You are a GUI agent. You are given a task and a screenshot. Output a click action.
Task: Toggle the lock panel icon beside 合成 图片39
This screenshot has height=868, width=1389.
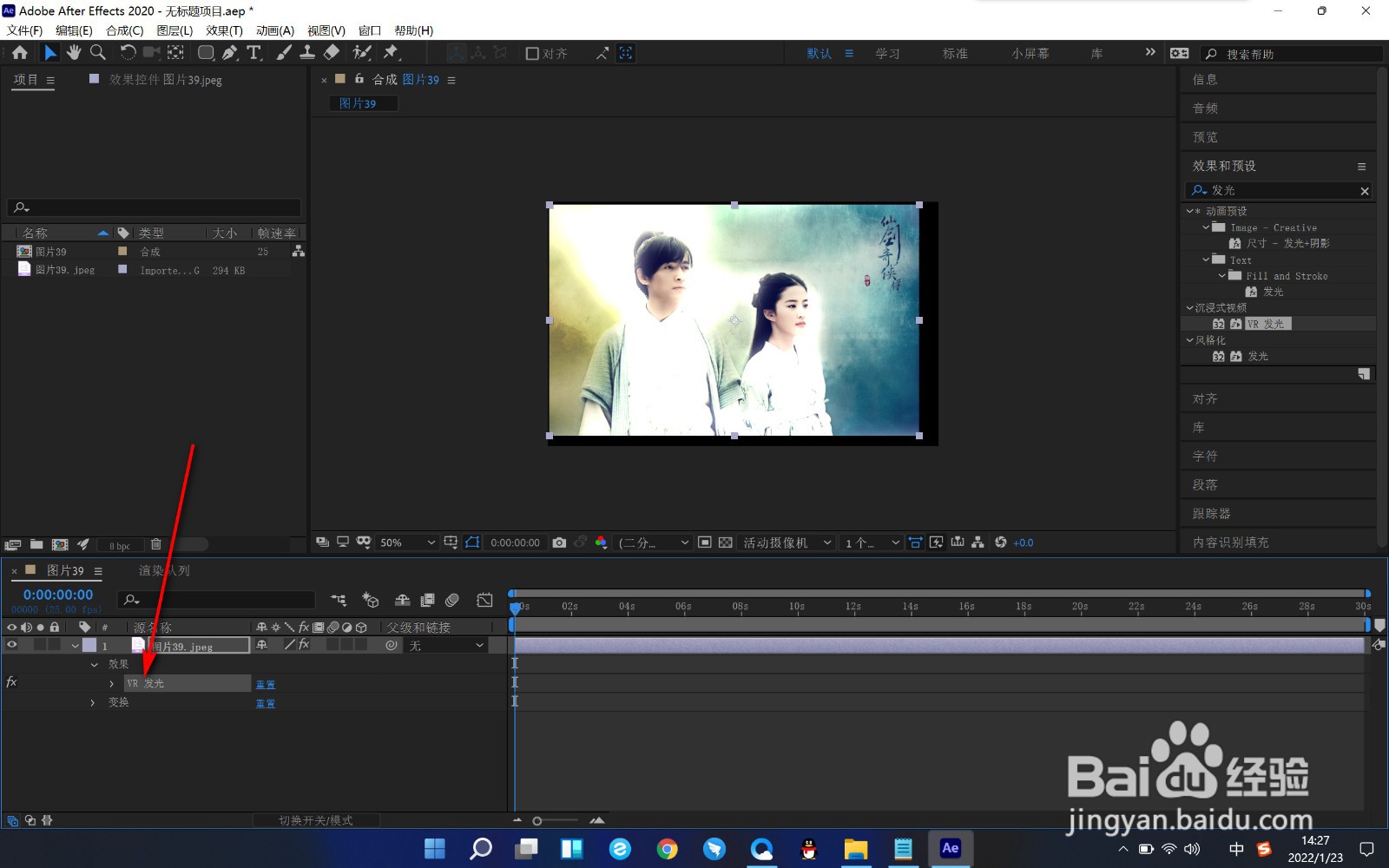click(359, 79)
